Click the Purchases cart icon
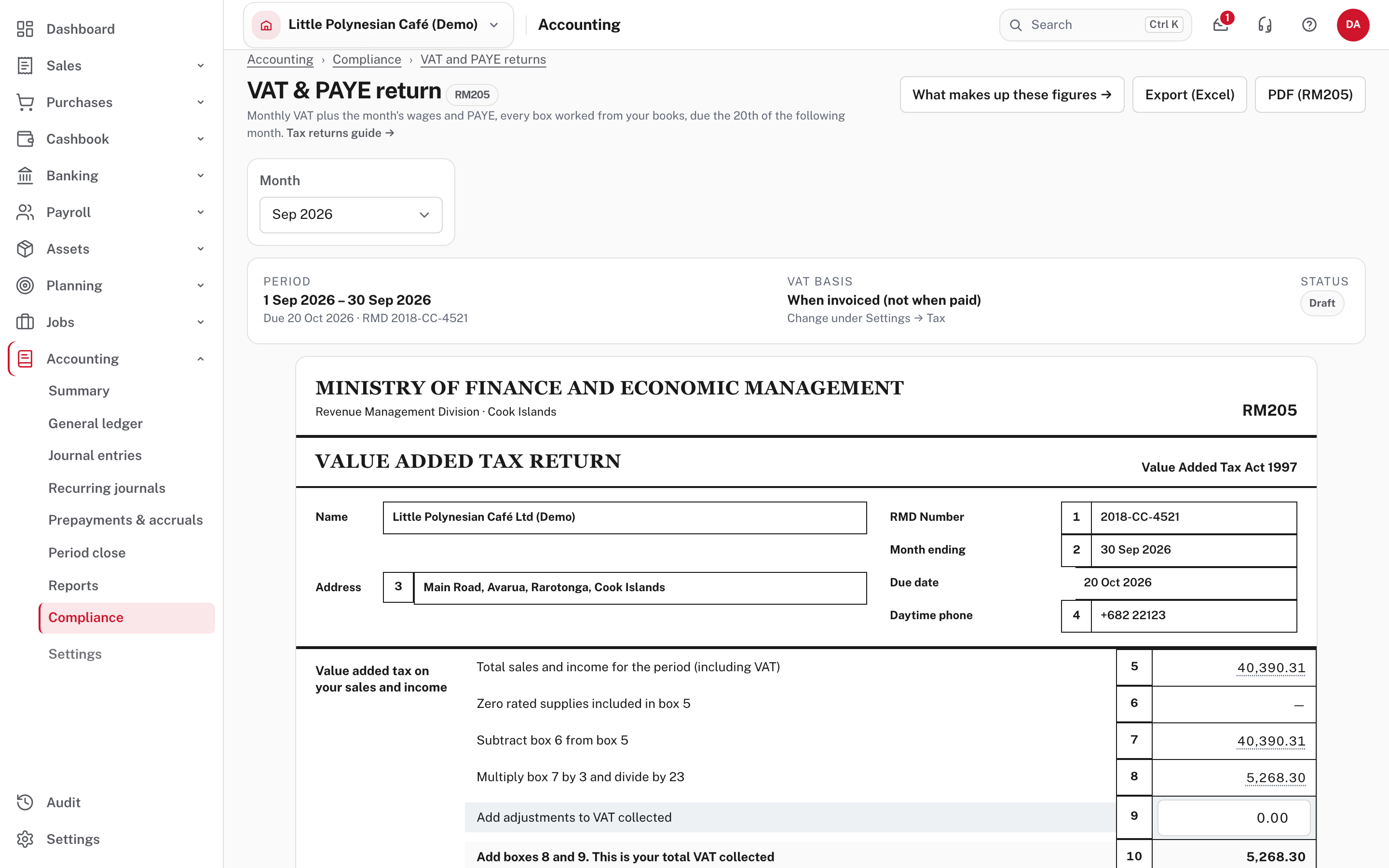The height and width of the screenshot is (868, 1389). click(25, 102)
